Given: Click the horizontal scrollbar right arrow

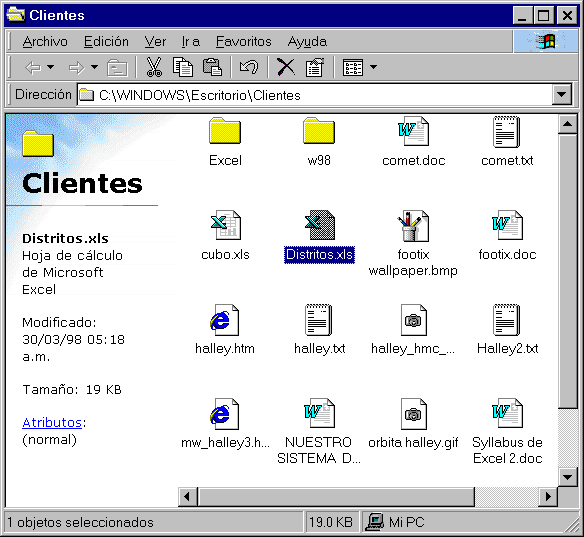Looking at the screenshot, I should (548, 496).
